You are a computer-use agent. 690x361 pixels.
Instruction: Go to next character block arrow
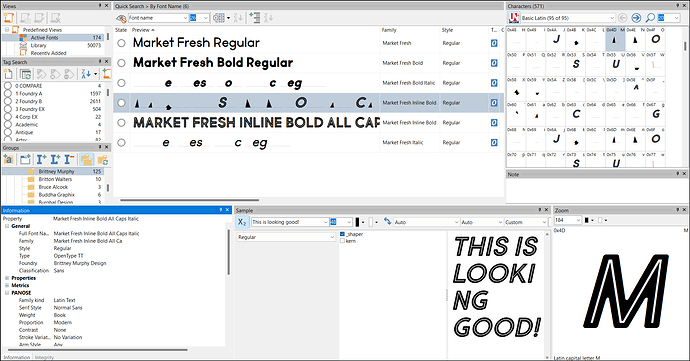(x=636, y=18)
